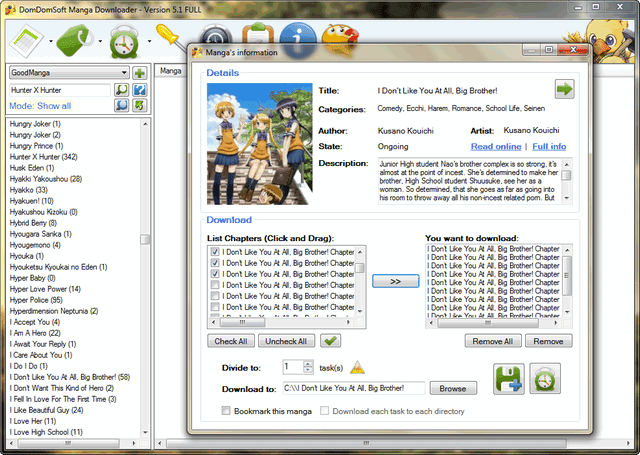Toggle the third checked chapter checkbox
This screenshot has height=455, width=640.
[215, 274]
